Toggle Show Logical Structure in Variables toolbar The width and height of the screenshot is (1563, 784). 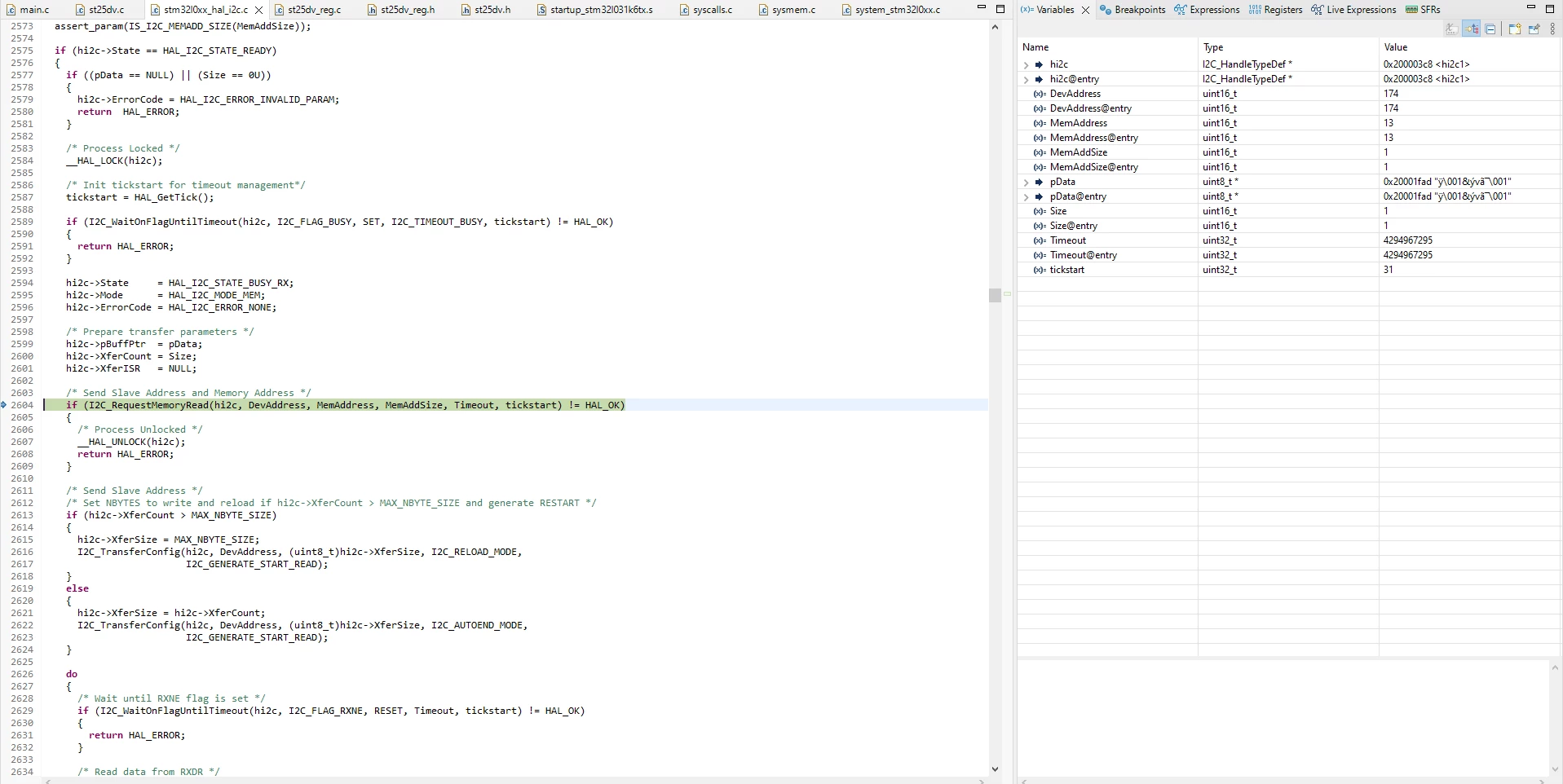click(x=1471, y=29)
